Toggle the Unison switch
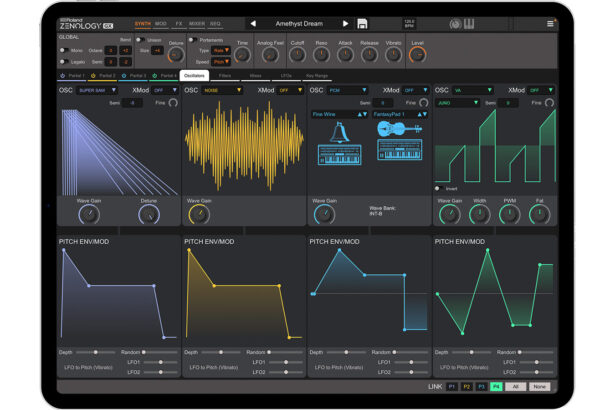The image size is (615, 410). click(x=140, y=40)
